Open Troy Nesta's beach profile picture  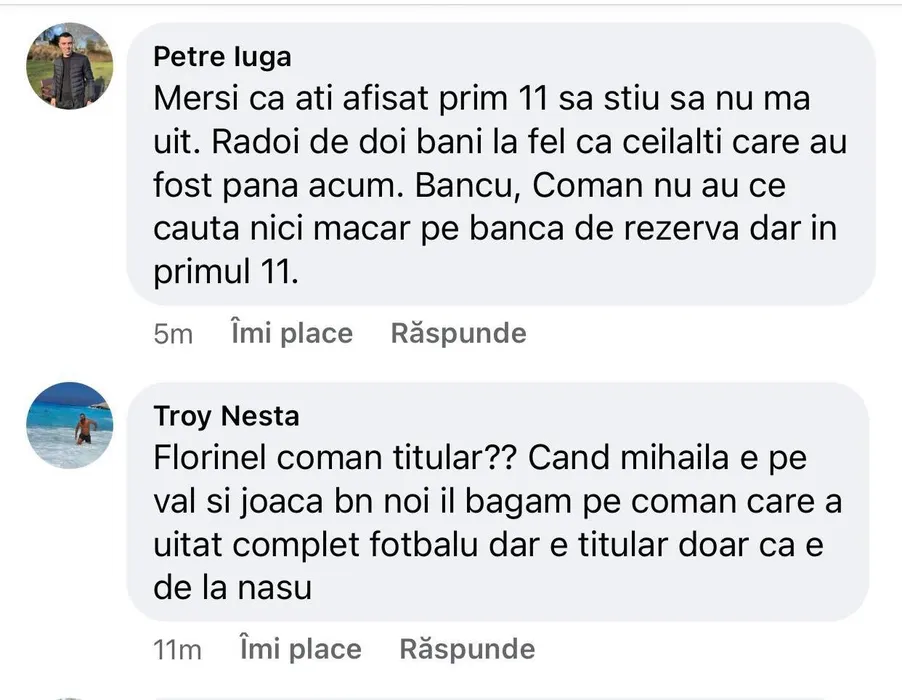[x=69, y=425]
